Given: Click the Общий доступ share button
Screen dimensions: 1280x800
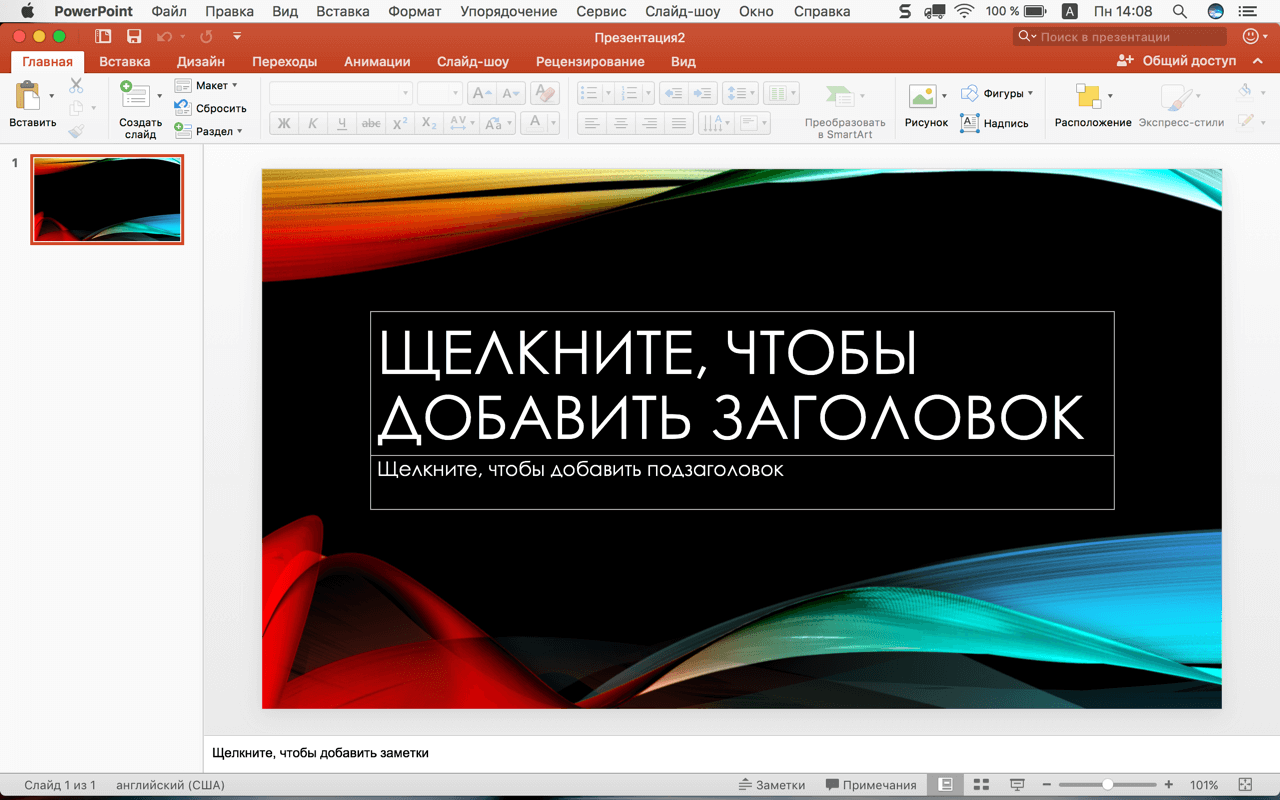Looking at the screenshot, I should pyautogui.click(x=1177, y=60).
